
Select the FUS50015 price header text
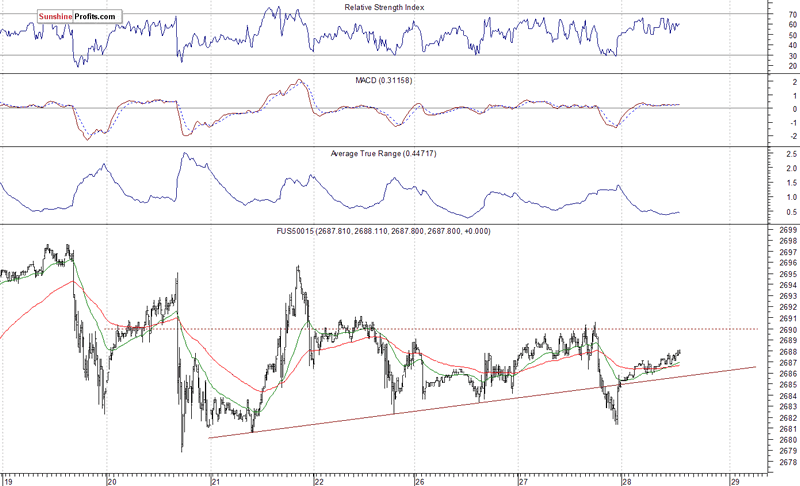[x=383, y=232]
